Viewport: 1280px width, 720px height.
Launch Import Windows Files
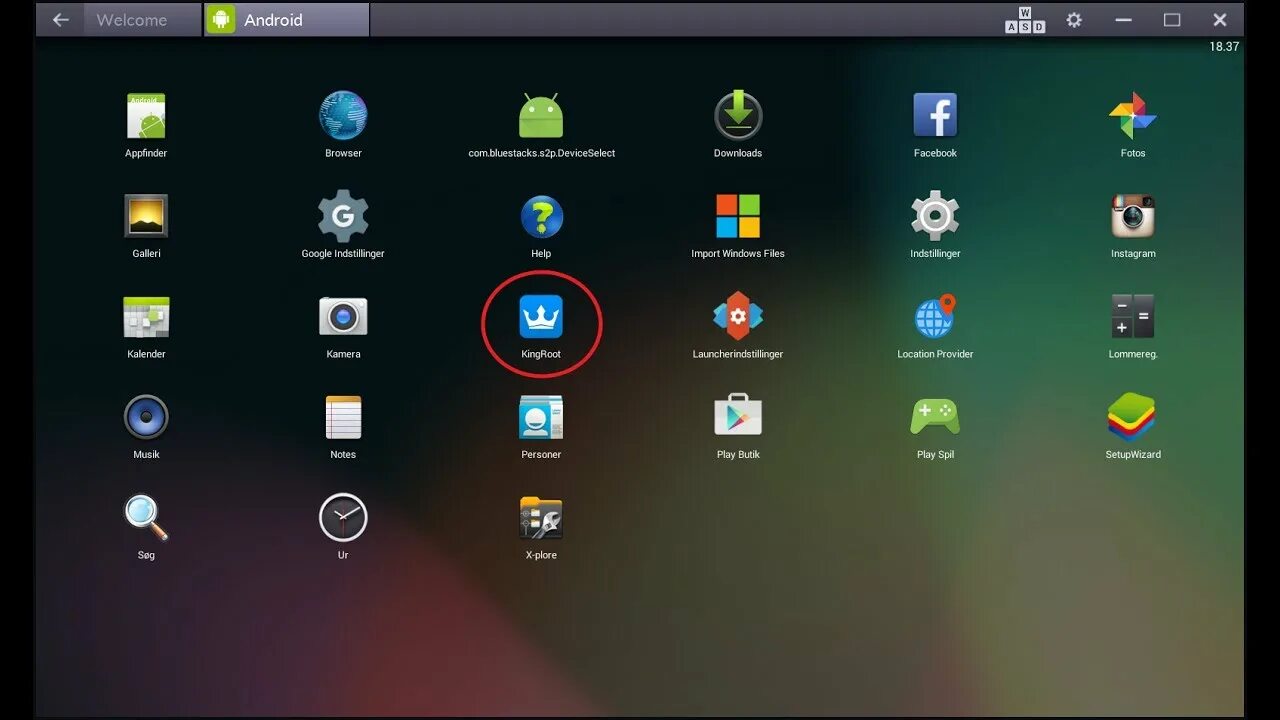pyautogui.click(x=738, y=216)
